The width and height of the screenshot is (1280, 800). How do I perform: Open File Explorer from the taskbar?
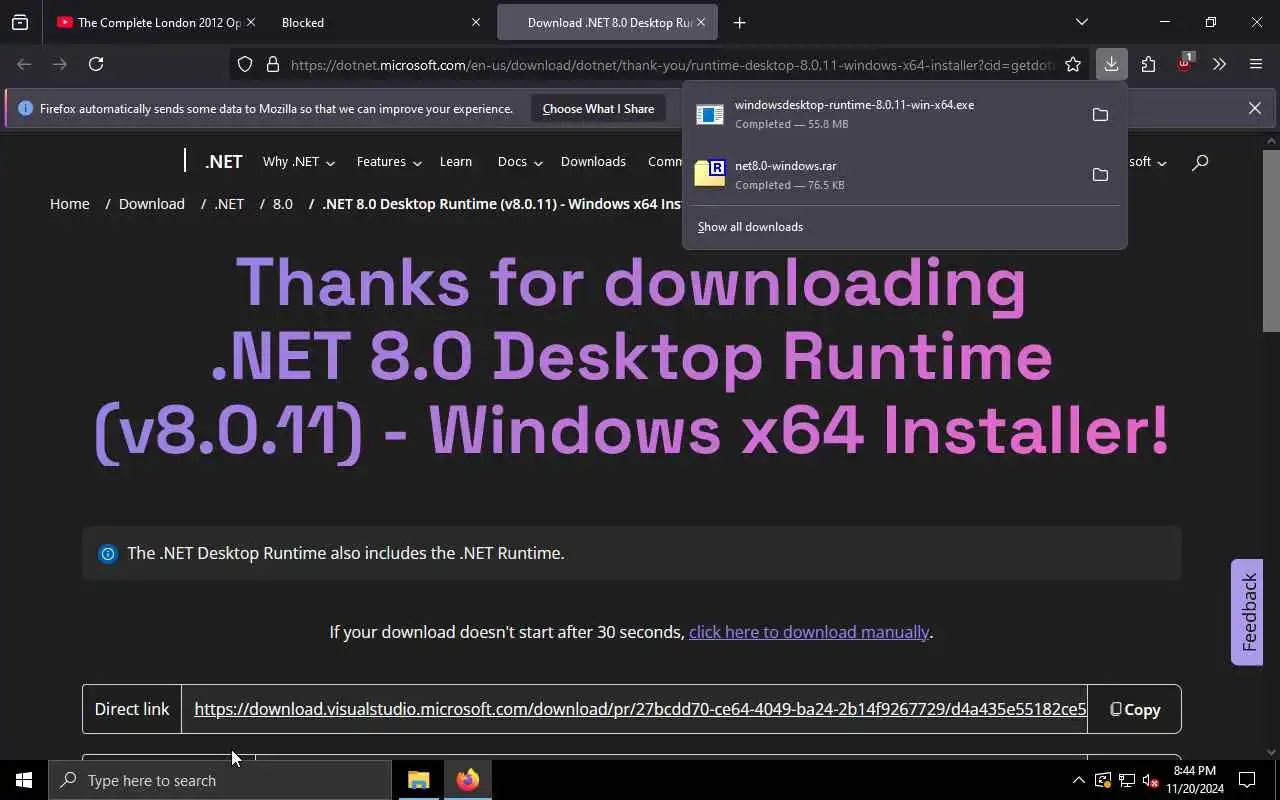click(418, 780)
